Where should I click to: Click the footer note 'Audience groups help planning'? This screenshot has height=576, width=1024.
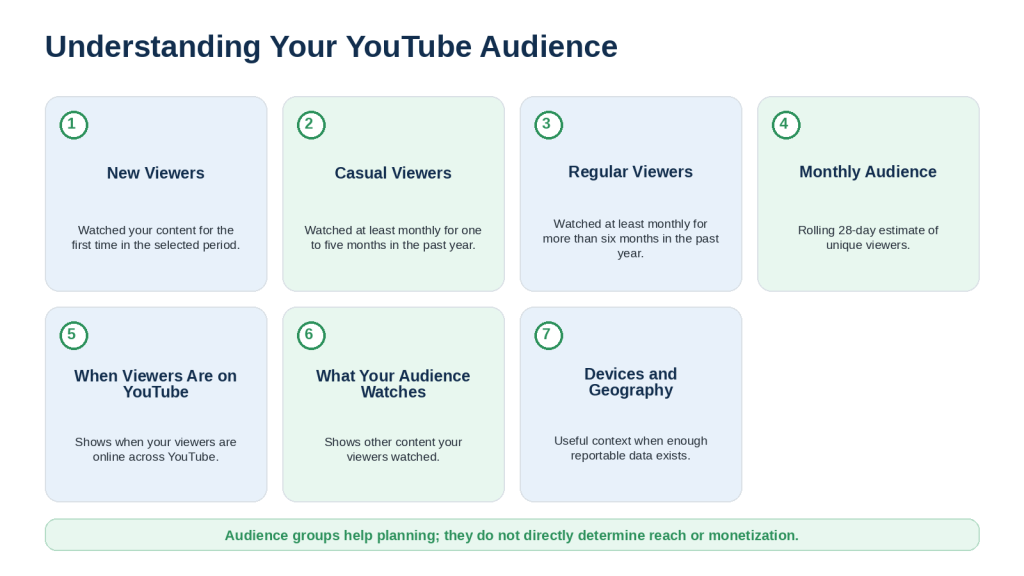coord(512,536)
